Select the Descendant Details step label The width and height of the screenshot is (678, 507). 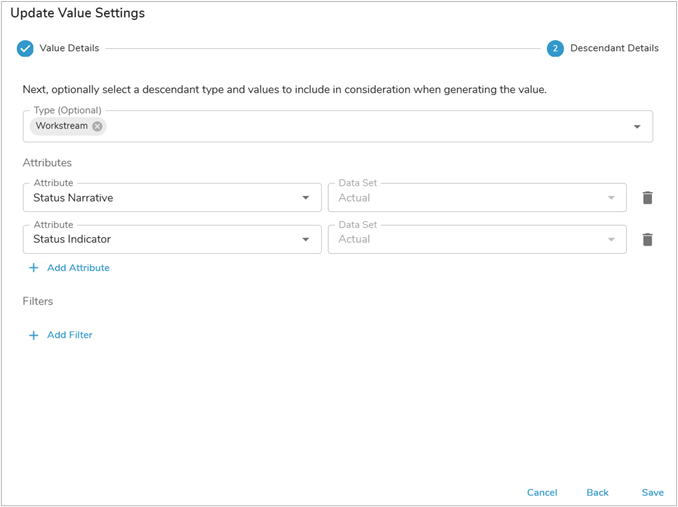[x=614, y=48]
